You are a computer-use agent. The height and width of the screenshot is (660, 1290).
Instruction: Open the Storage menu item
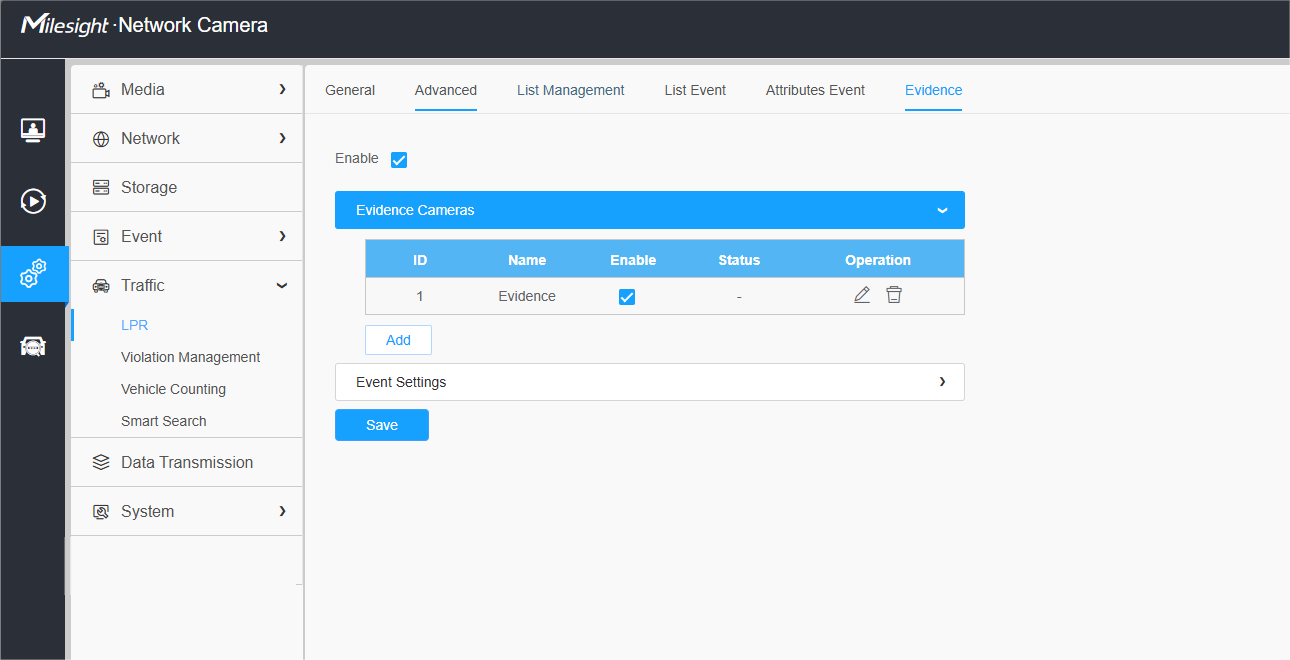[187, 187]
